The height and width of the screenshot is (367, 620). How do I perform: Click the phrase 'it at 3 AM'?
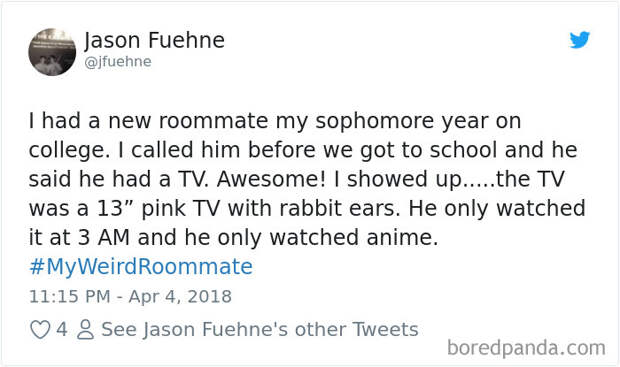pos(79,237)
